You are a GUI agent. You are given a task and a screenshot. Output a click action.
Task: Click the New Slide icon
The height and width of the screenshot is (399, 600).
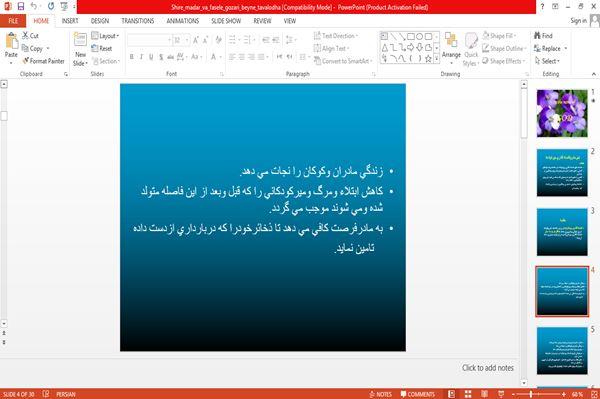tap(80, 40)
